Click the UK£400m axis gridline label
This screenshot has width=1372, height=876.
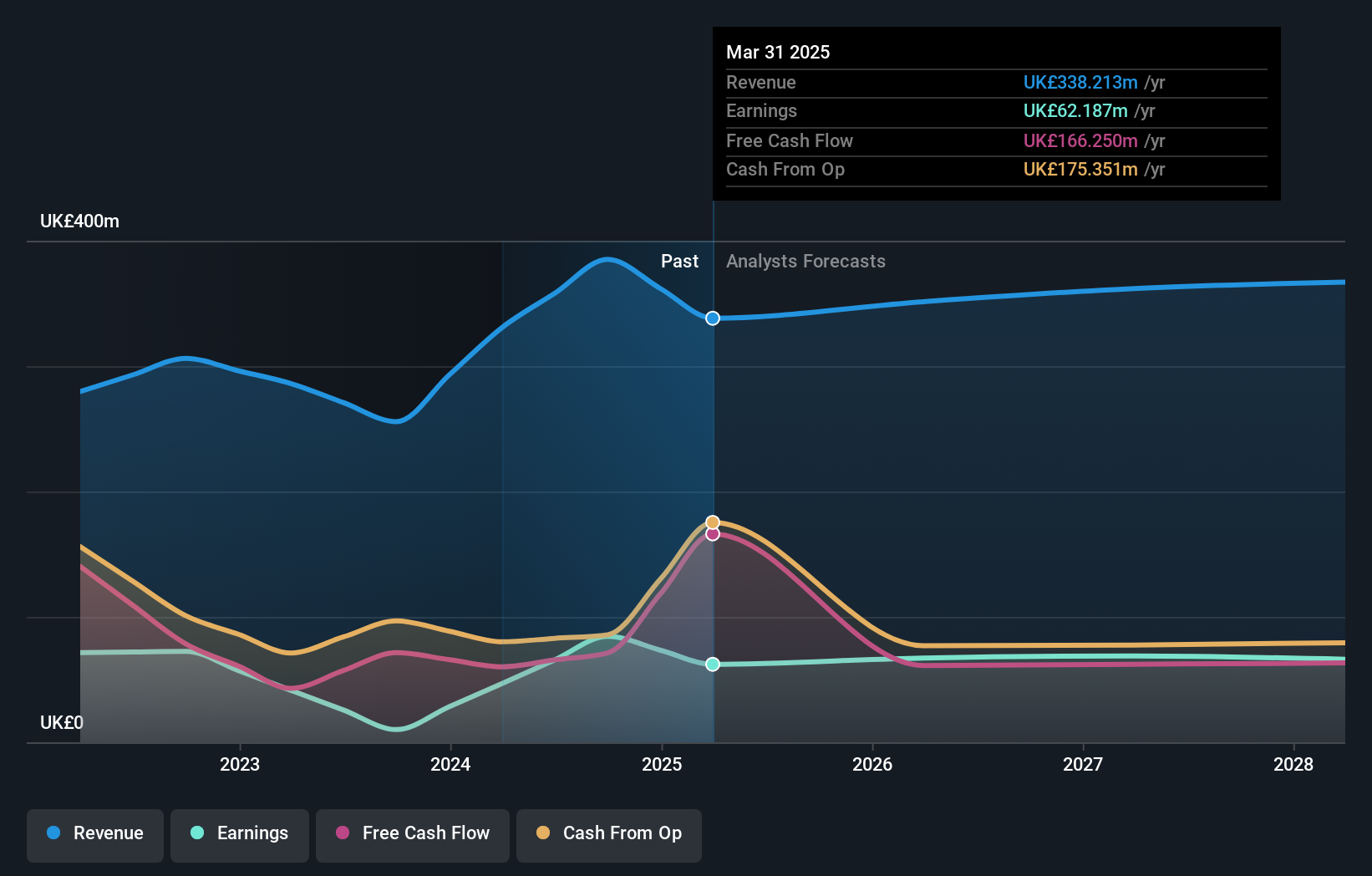[x=78, y=222]
